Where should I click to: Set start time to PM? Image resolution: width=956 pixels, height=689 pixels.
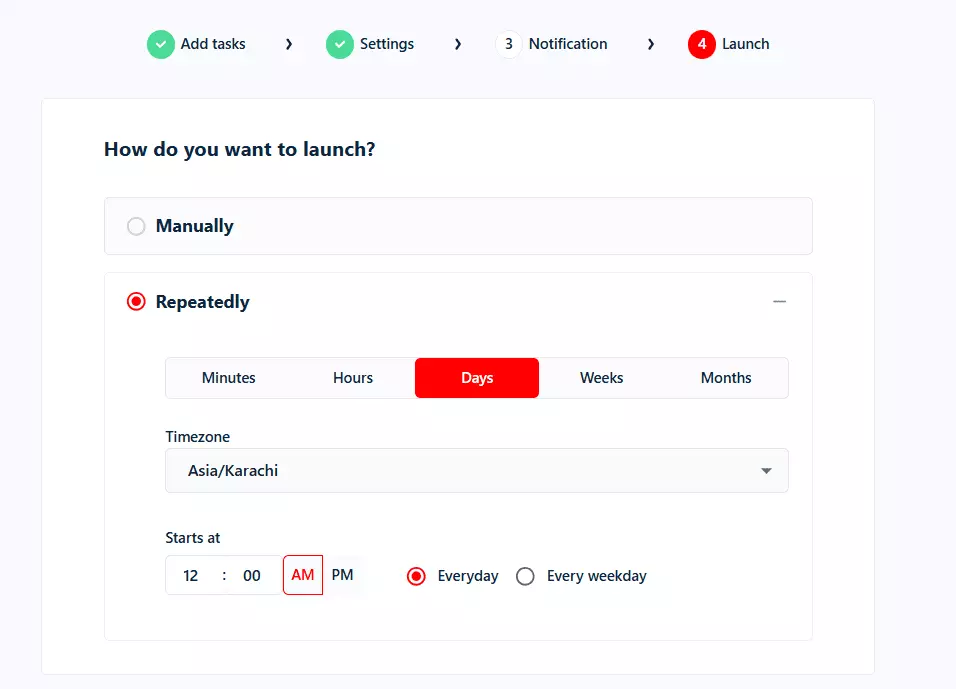[343, 575]
